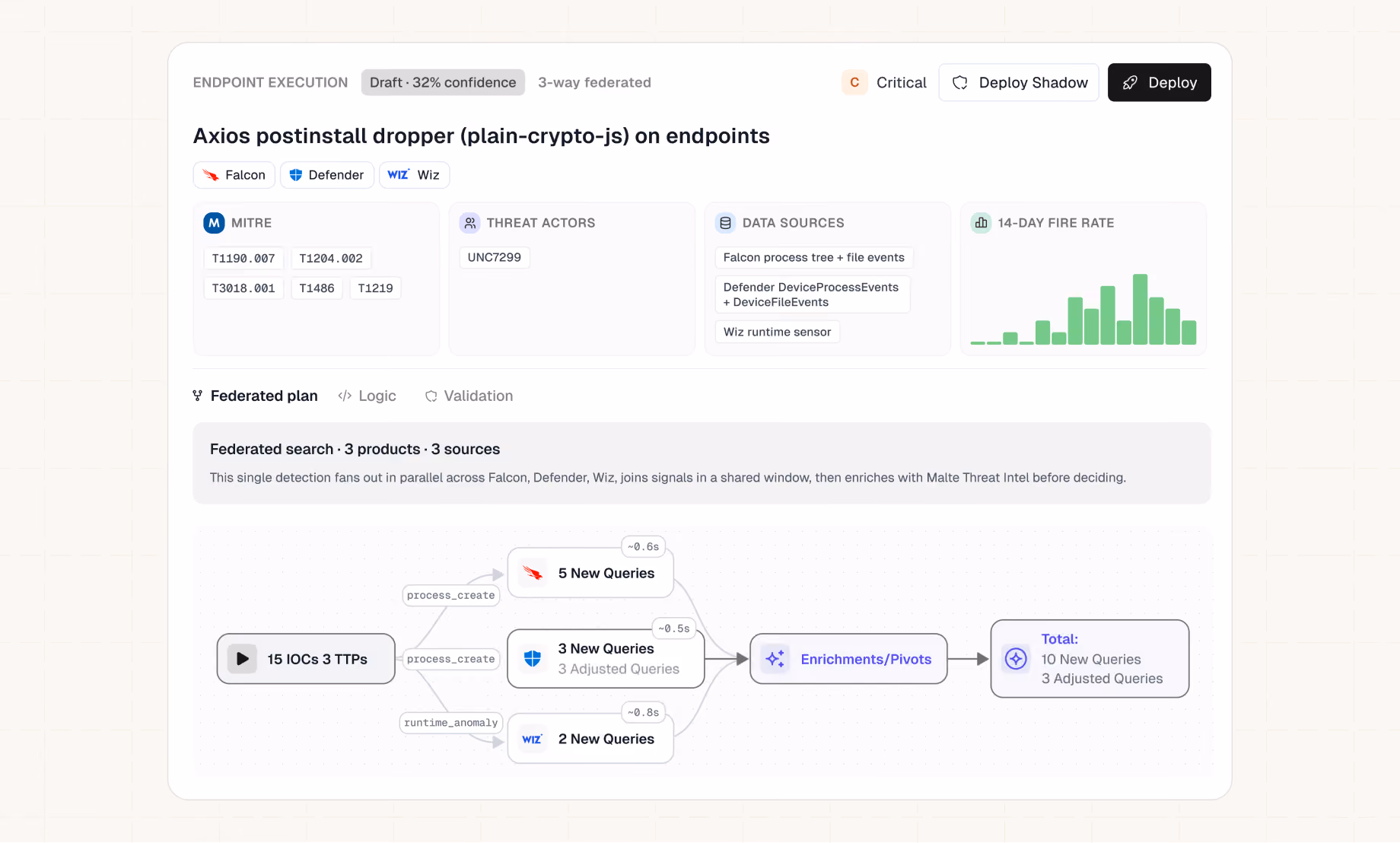The height and width of the screenshot is (843, 1400).
Task: Open MITRE technique T1219
Action: click(x=375, y=288)
